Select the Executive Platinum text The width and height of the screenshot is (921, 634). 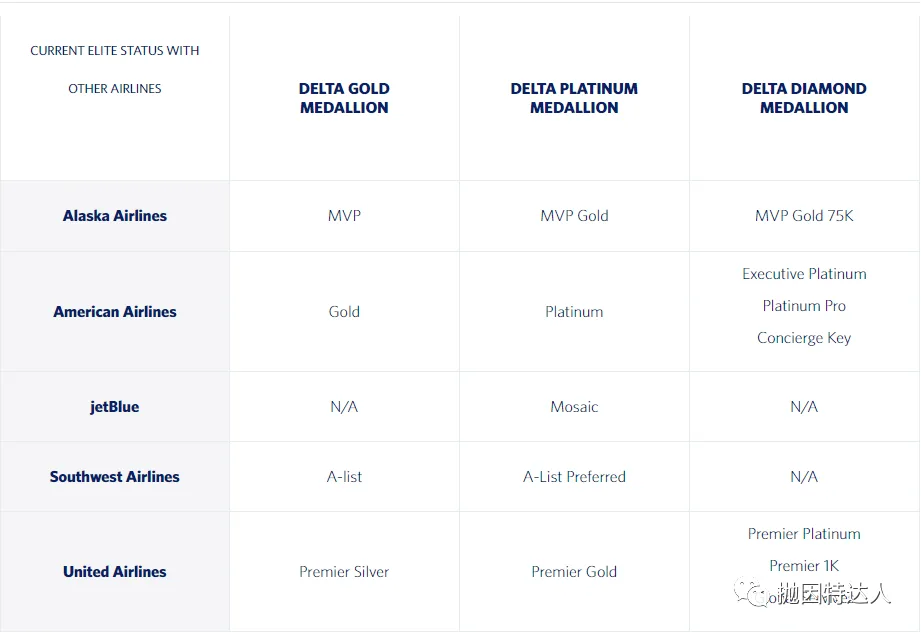pos(804,274)
